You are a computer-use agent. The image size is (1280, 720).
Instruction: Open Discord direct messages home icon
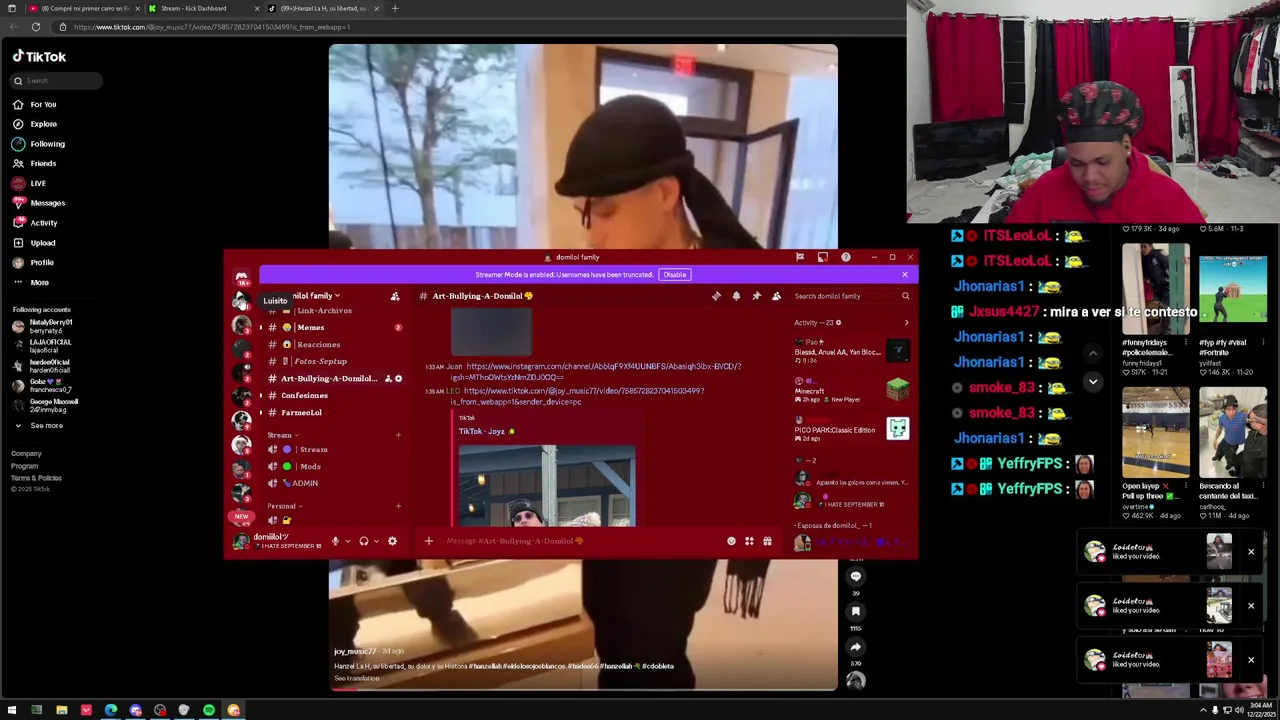[241, 277]
